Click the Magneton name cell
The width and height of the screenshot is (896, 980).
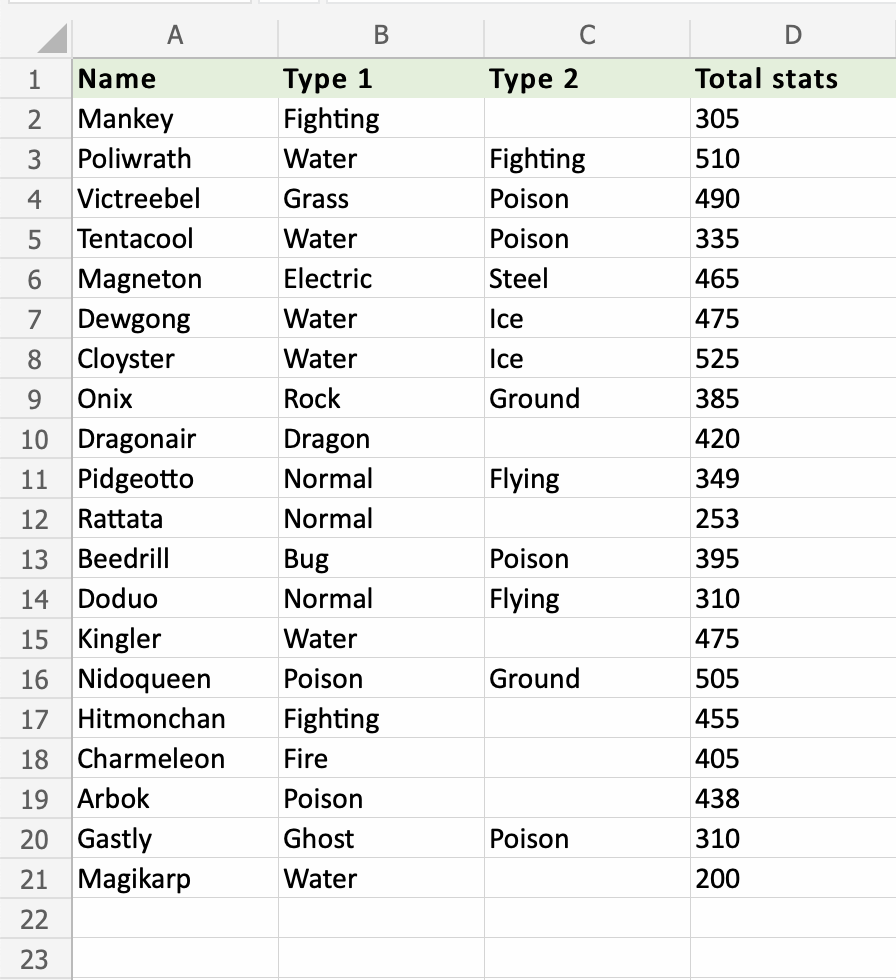(x=175, y=279)
